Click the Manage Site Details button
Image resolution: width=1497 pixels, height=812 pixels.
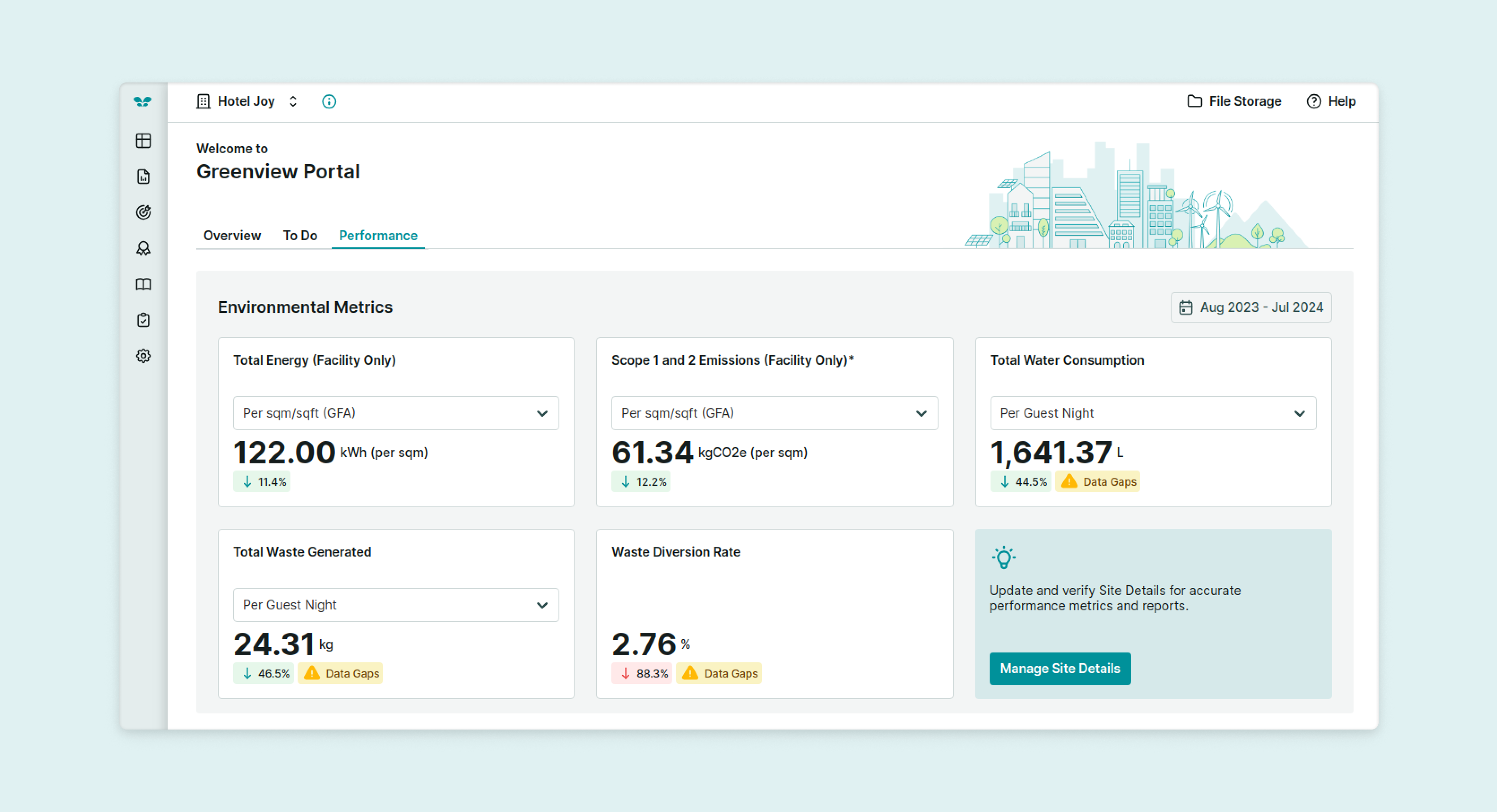point(1060,668)
